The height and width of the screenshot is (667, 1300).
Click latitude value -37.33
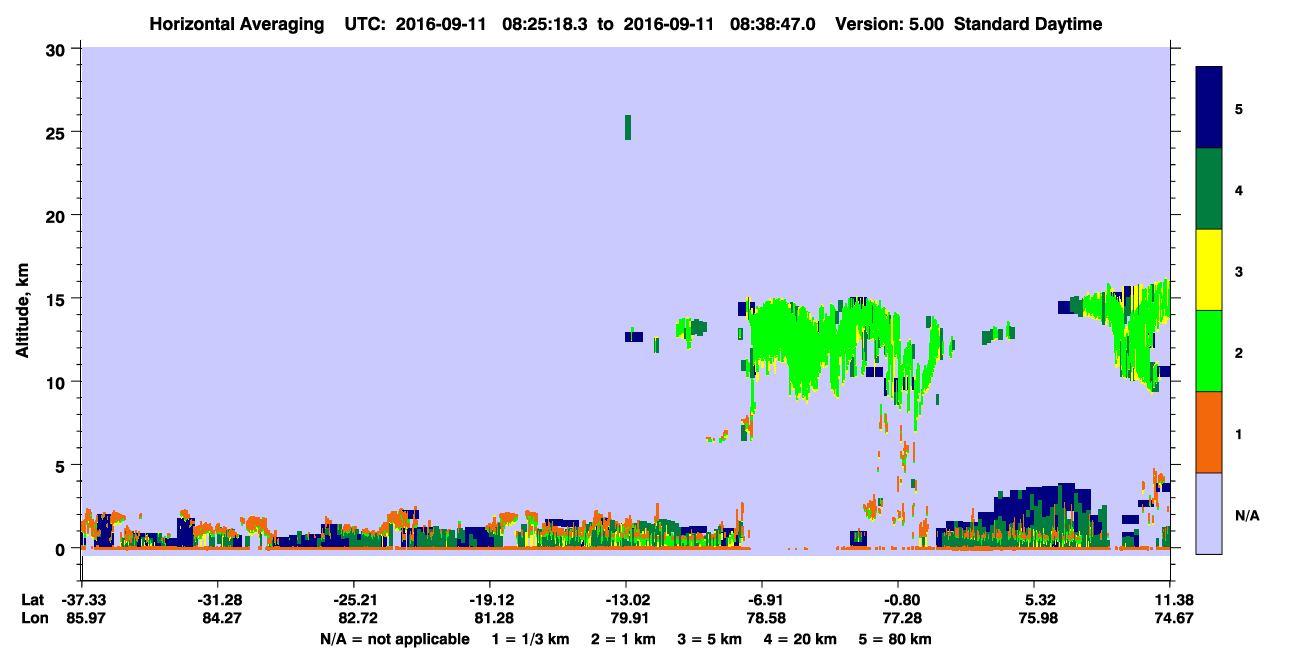(81, 600)
